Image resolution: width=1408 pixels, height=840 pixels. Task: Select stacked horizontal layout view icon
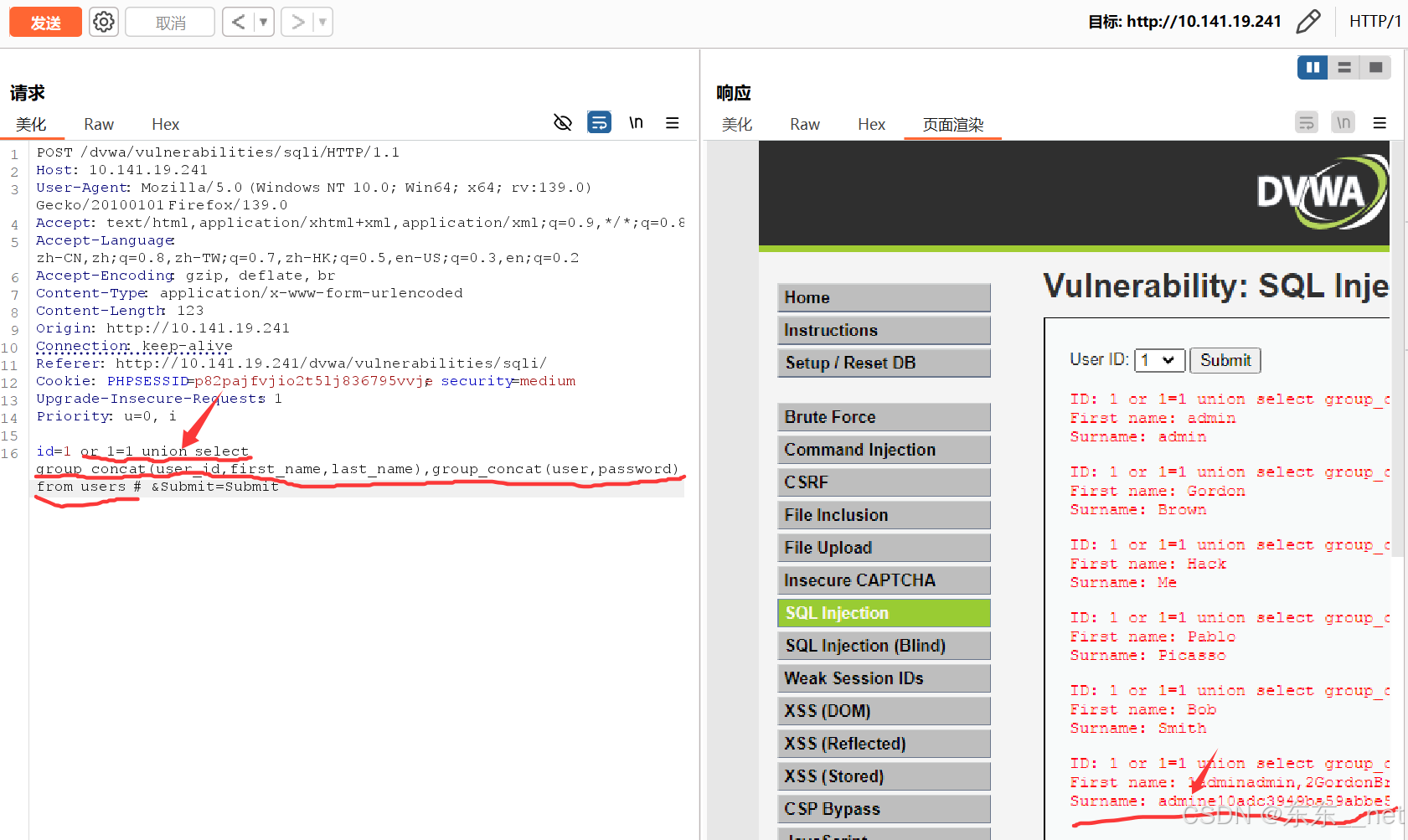pyautogui.click(x=1344, y=67)
